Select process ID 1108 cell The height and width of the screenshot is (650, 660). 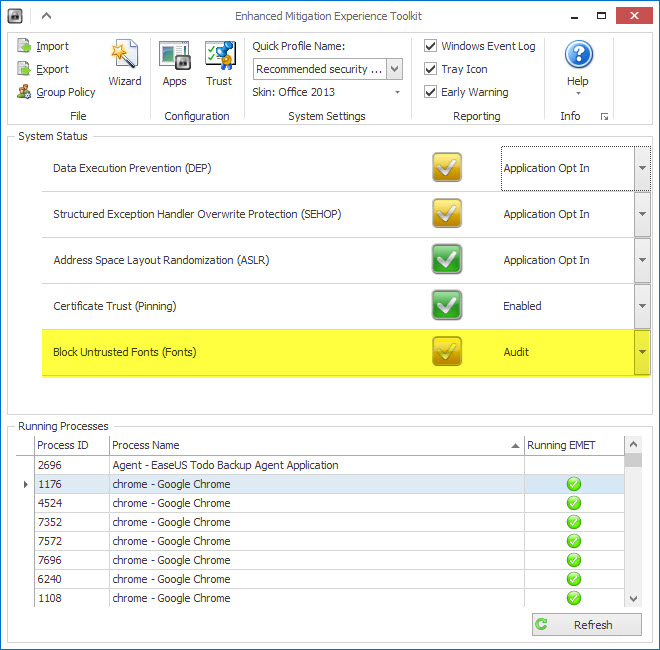tap(72, 598)
